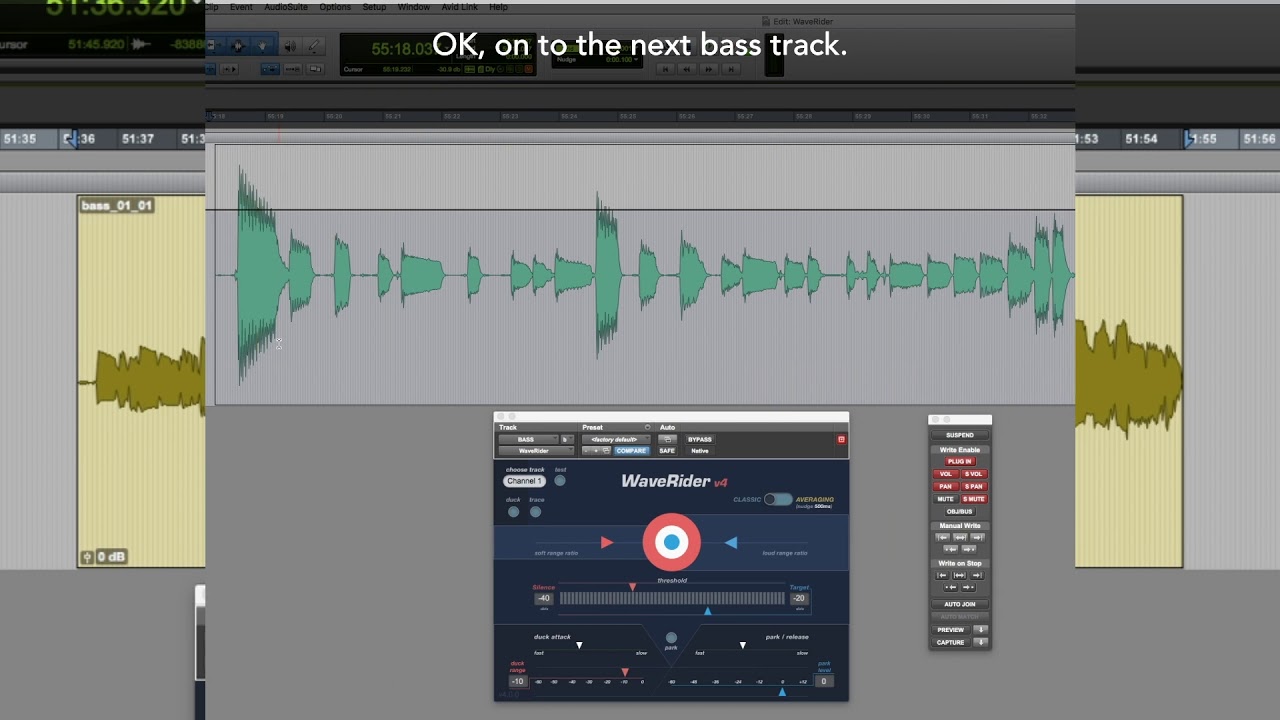Image resolution: width=1280 pixels, height=720 pixels.
Task: Open the WaveRider plugin selector dropdown
Action: (536, 451)
